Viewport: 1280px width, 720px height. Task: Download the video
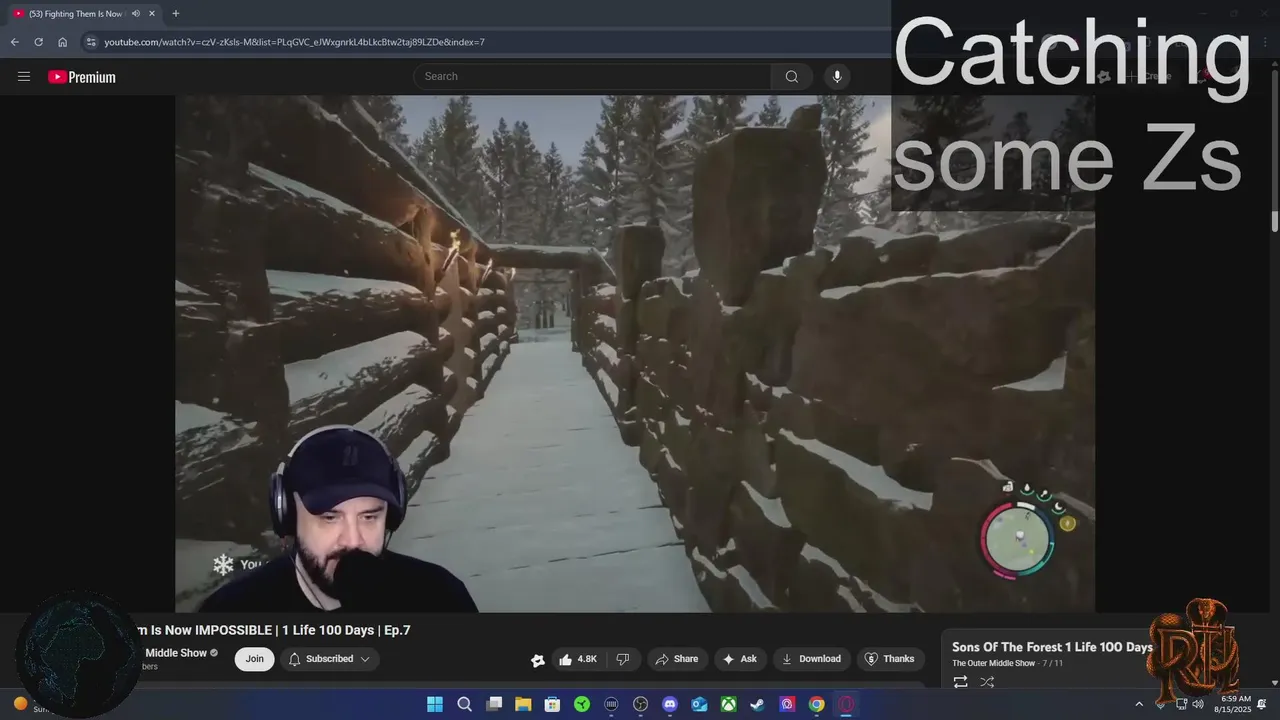[x=811, y=659]
